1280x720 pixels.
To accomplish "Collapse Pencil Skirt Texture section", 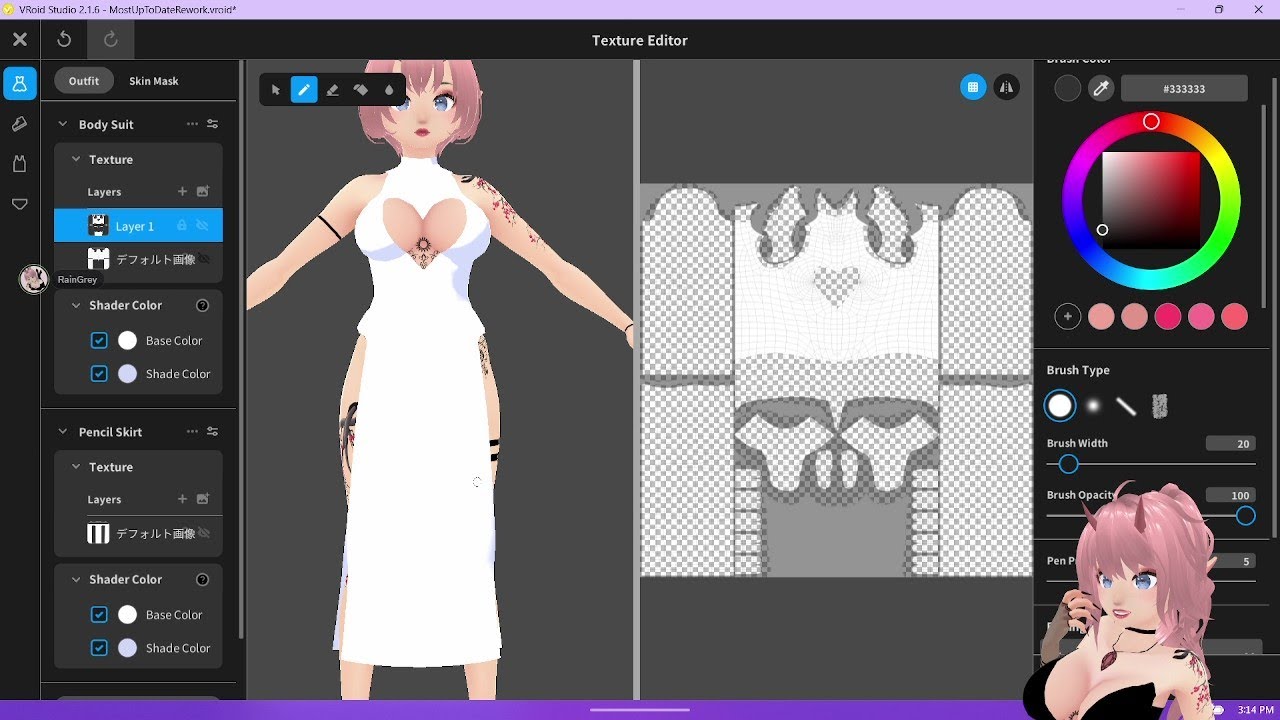I will (75, 467).
